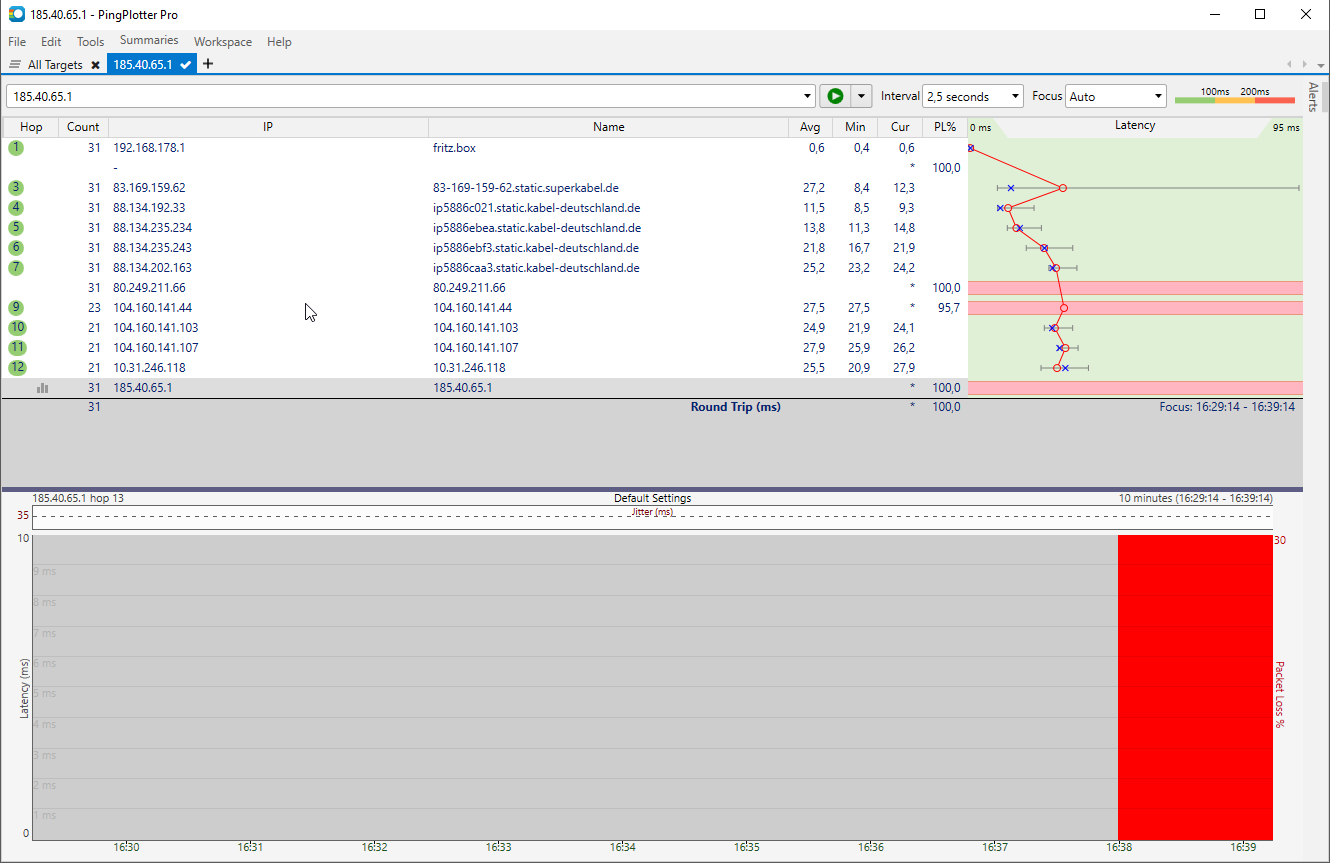The image size is (1330, 863).
Task: Click the IP column header
Action: (268, 127)
